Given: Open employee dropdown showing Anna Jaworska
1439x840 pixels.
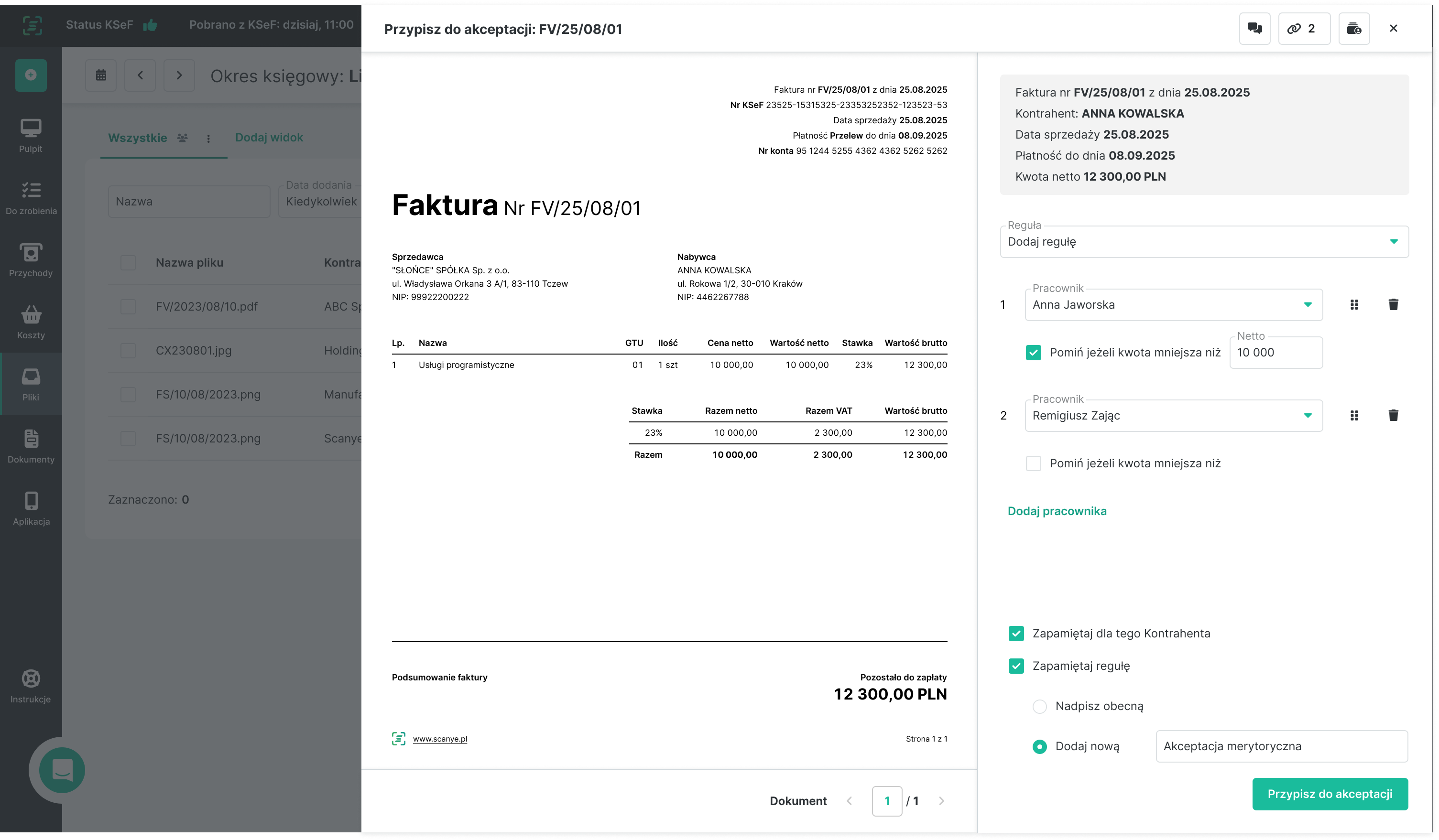Looking at the screenshot, I should (1173, 305).
